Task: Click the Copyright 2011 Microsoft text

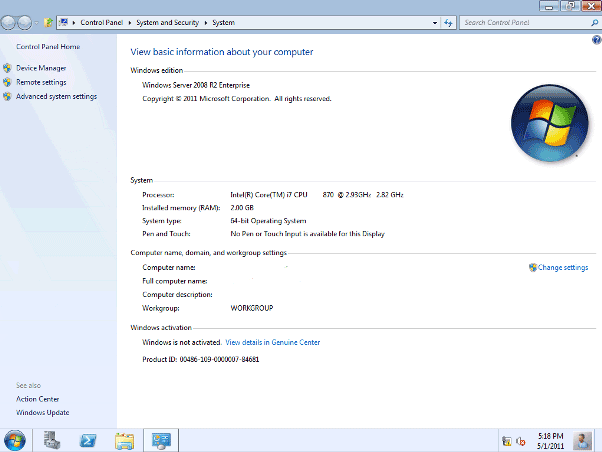Action: [236, 99]
